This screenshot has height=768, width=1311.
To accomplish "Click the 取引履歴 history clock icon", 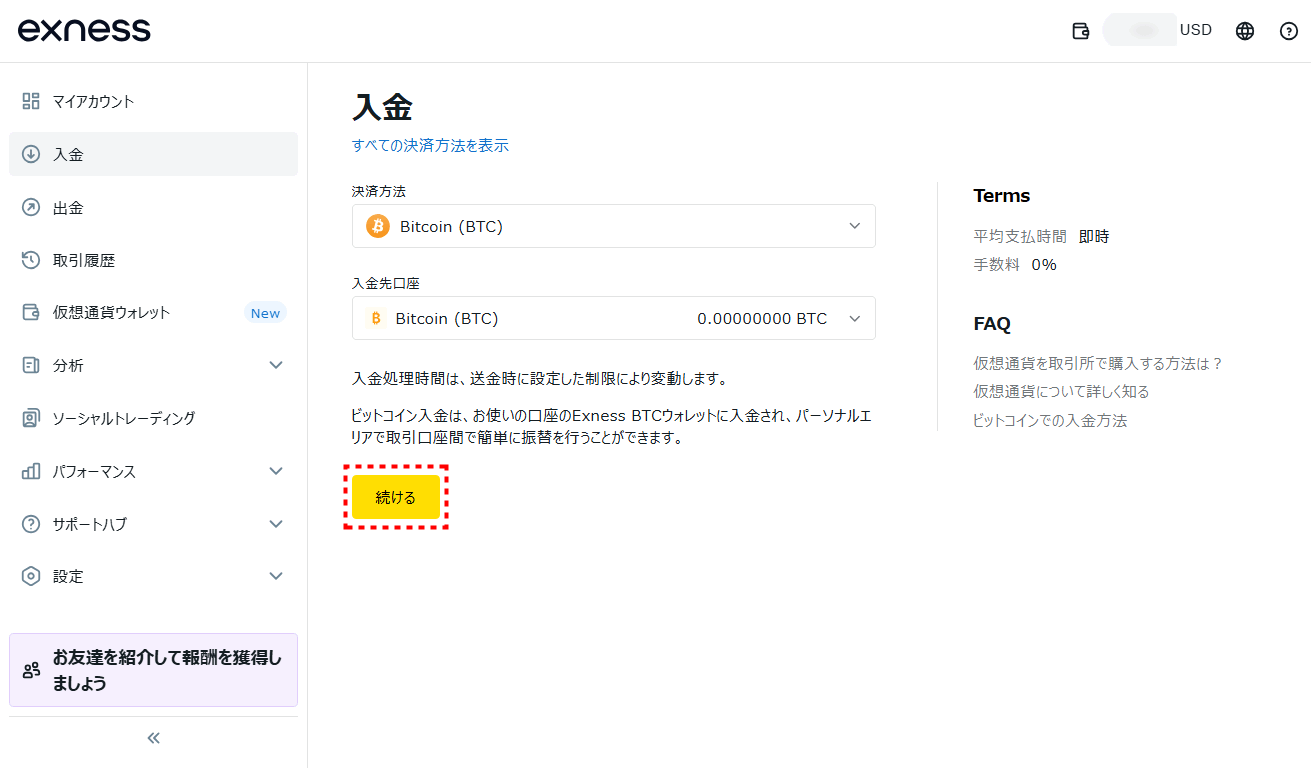I will 31,260.
